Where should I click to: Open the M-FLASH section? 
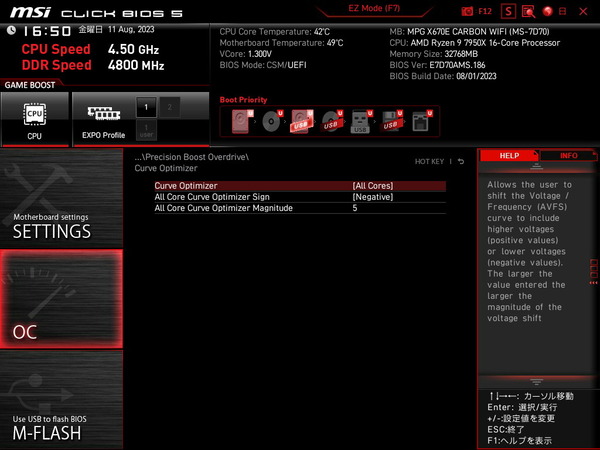[61, 400]
